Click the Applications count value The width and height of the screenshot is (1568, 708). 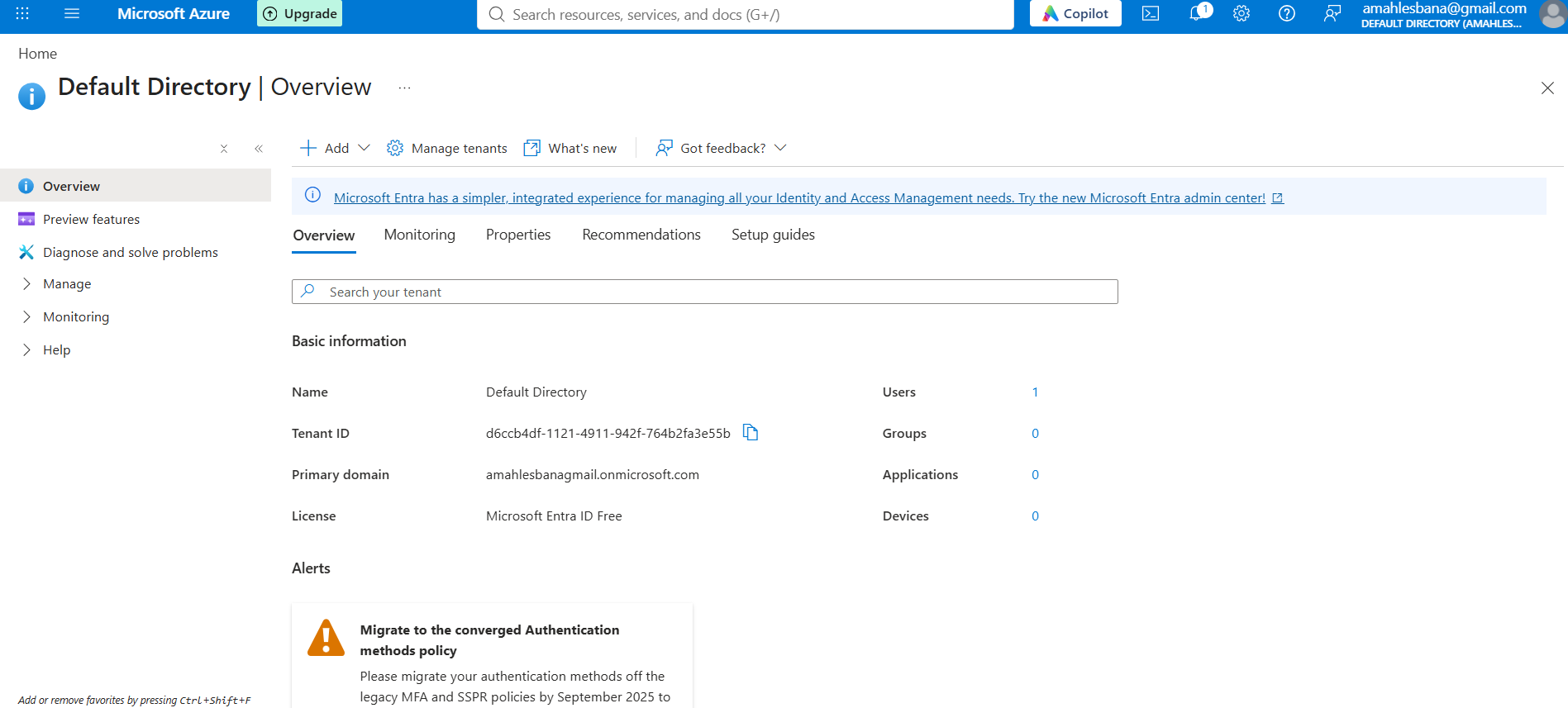coord(1035,475)
